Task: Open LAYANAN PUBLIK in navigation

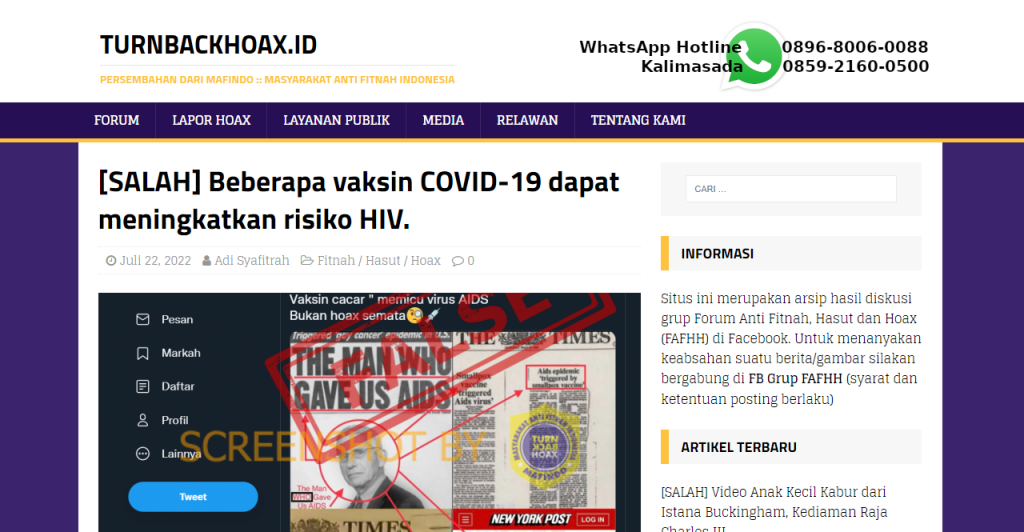Action: tap(336, 120)
